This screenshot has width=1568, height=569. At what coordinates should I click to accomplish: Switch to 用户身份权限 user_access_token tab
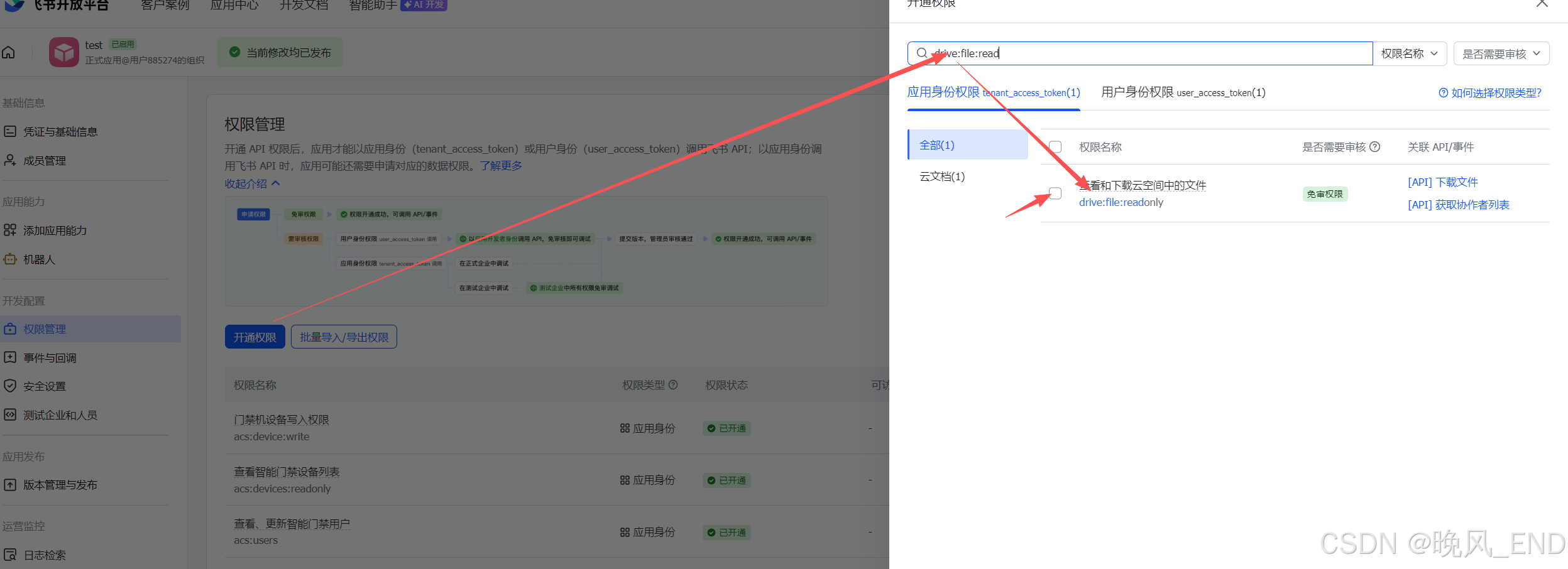click(x=1183, y=93)
